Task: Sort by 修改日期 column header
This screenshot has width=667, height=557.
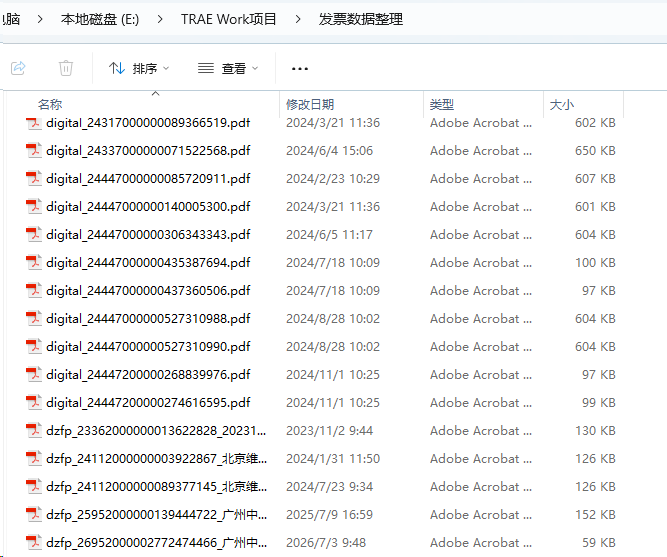Action: 310,104
